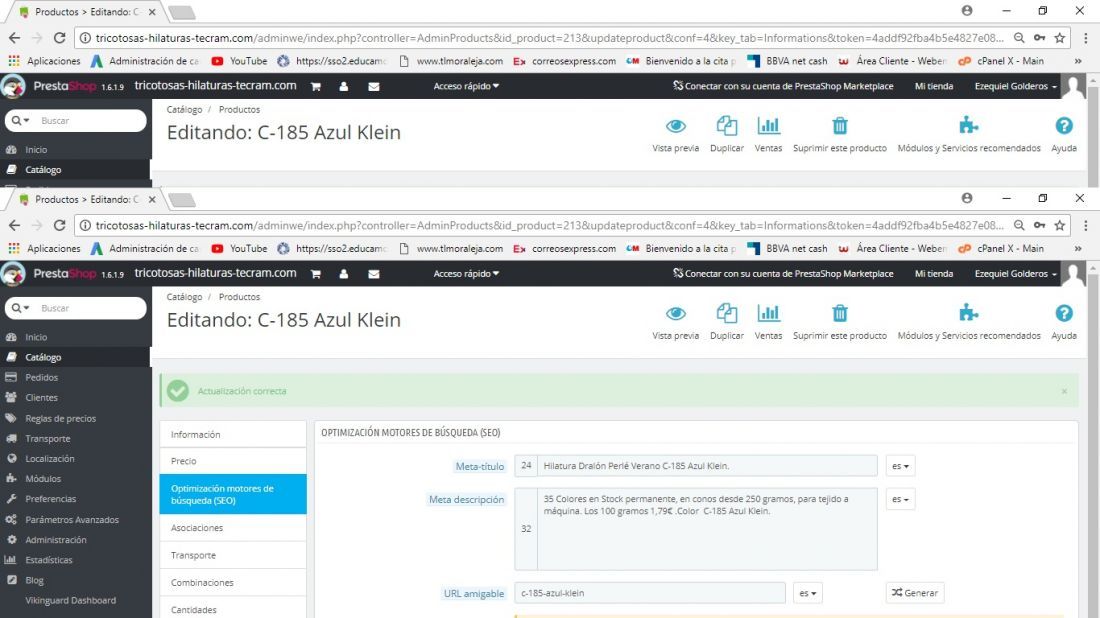Dismiss the Actualización correcta alert
The image size is (1100, 618).
click(x=1064, y=391)
